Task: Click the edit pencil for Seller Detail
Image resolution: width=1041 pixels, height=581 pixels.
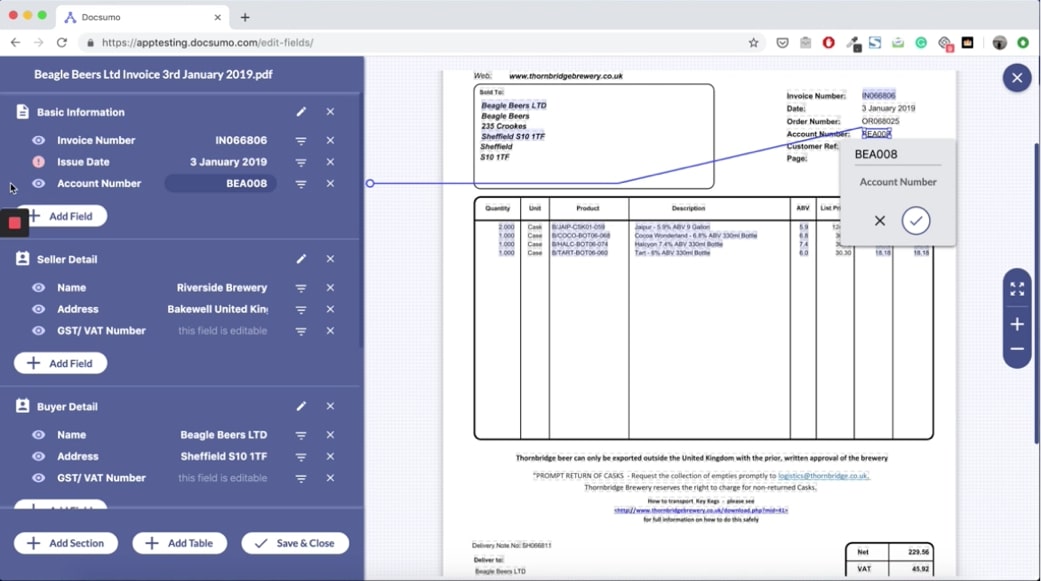Action: tap(303, 258)
